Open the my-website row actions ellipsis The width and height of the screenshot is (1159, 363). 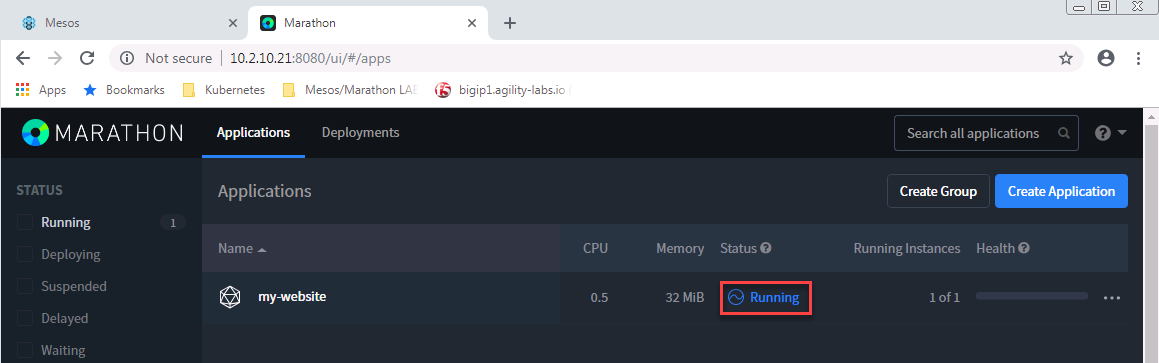coord(1112,297)
